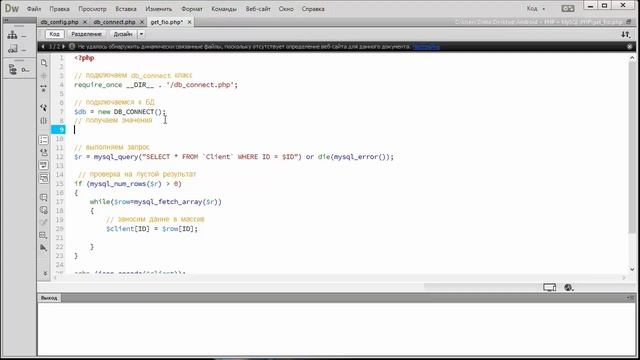The image size is (640, 360).
Task: Toggle line numbers in coding toolbar
Action: [44, 140]
